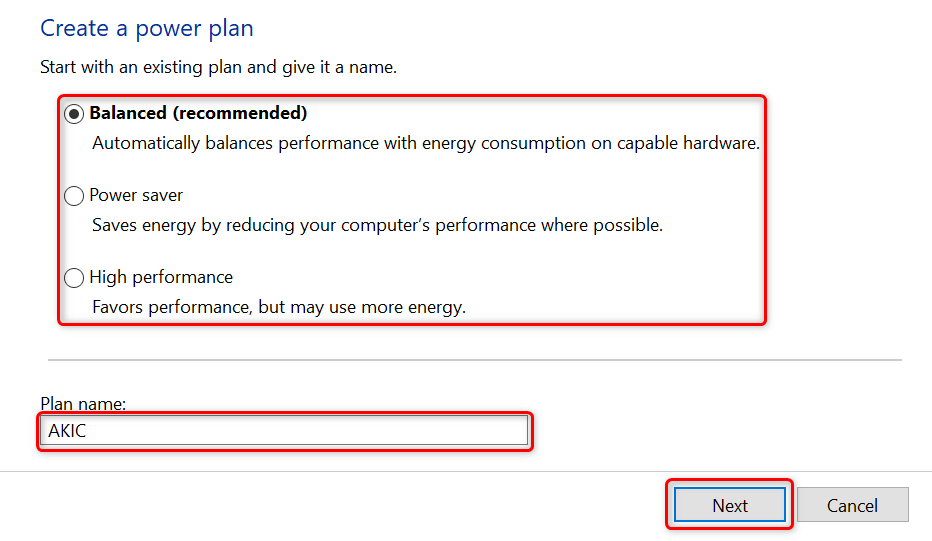Enable the High performance radio button

coord(74,278)
